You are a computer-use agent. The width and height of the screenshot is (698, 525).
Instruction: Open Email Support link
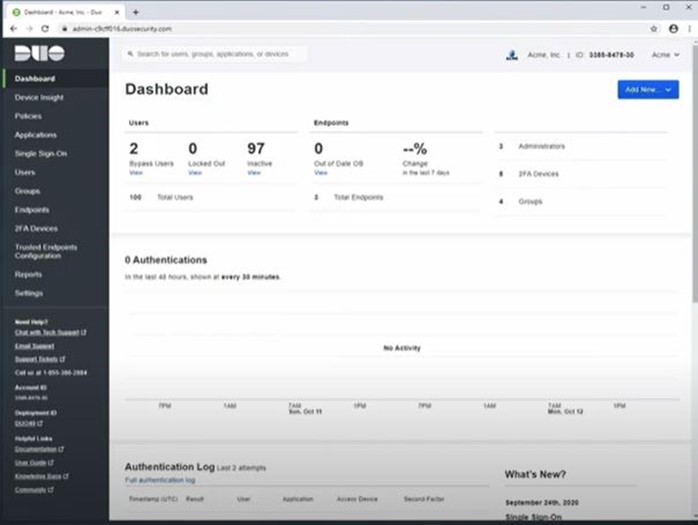[34, 346]
